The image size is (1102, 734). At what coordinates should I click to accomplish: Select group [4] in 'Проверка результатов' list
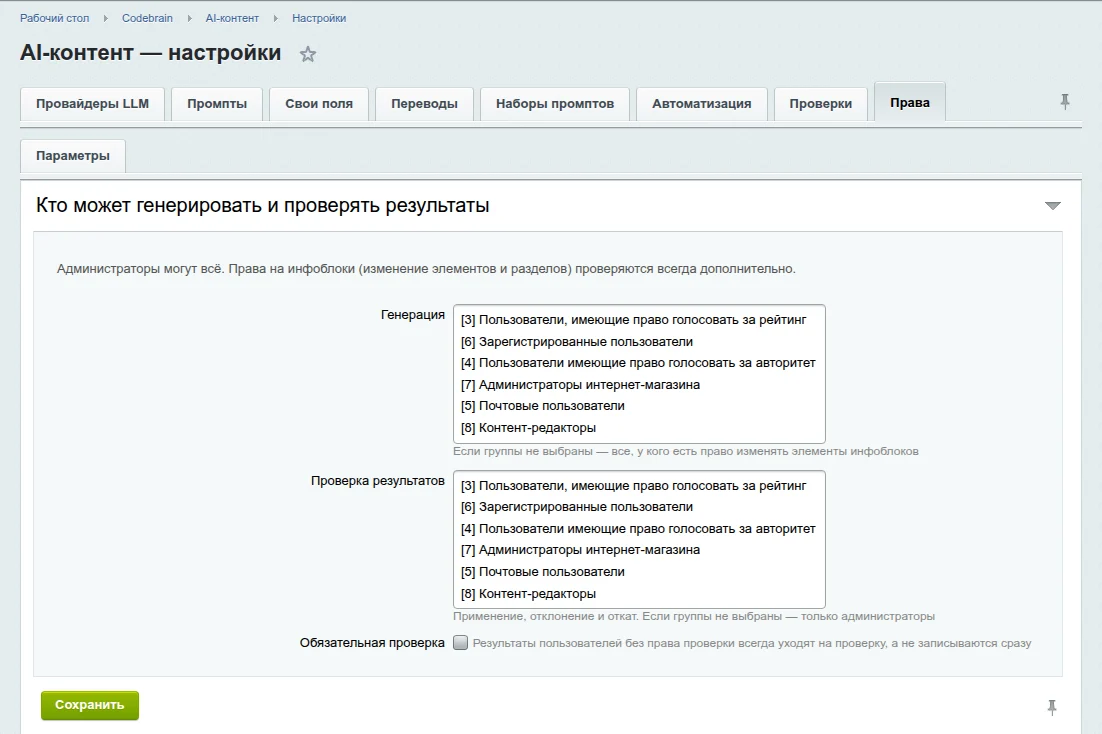pos(639,529)
